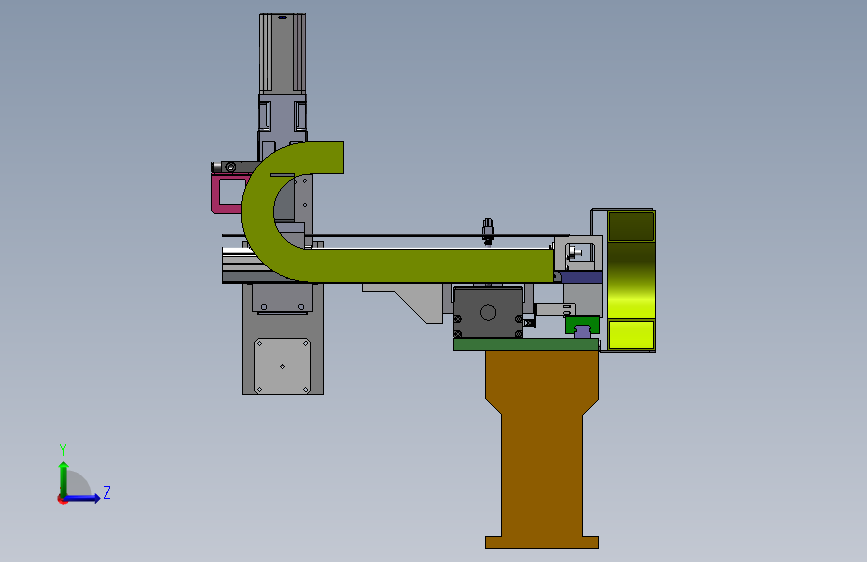Select the small black fitting atop the rail
Image resolution: width=867 pixels, height=562 pixels.
pos(488,231)
